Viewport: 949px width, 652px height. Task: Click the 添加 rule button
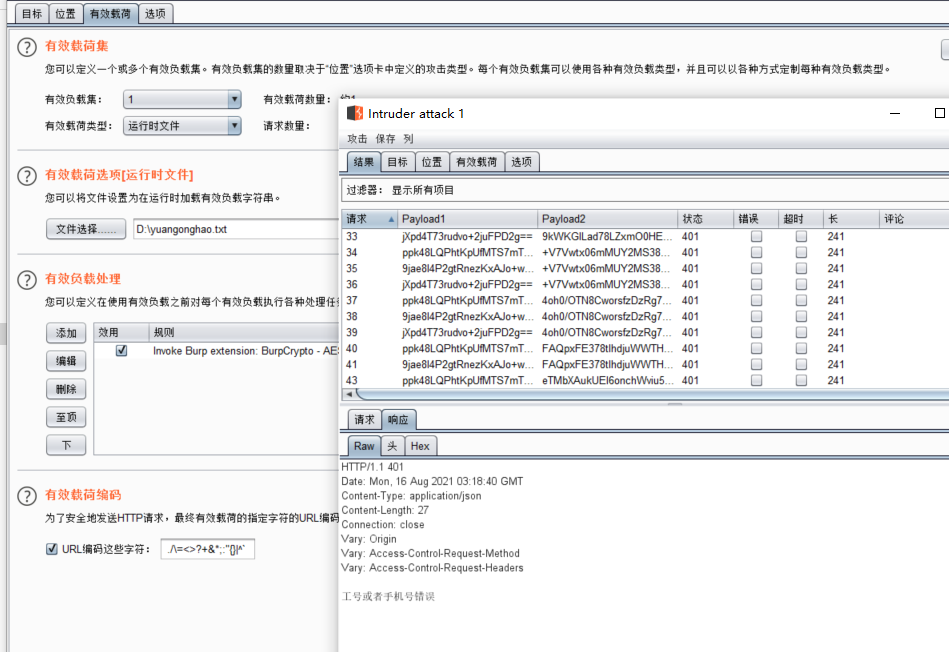point(66,333)
